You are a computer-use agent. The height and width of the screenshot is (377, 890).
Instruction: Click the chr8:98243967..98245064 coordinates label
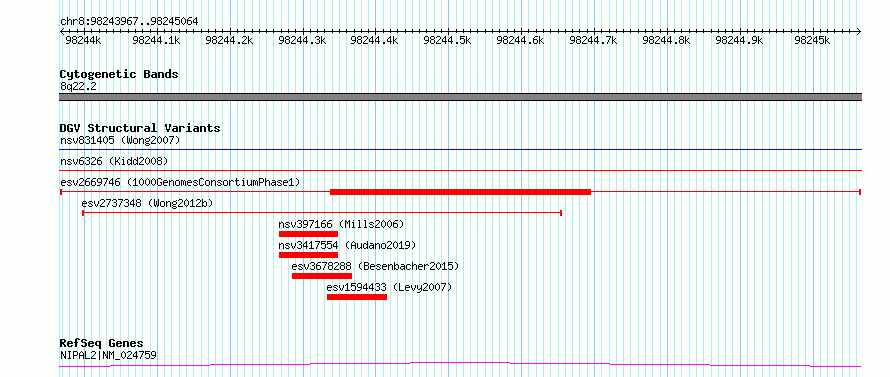tap(129, 22)
